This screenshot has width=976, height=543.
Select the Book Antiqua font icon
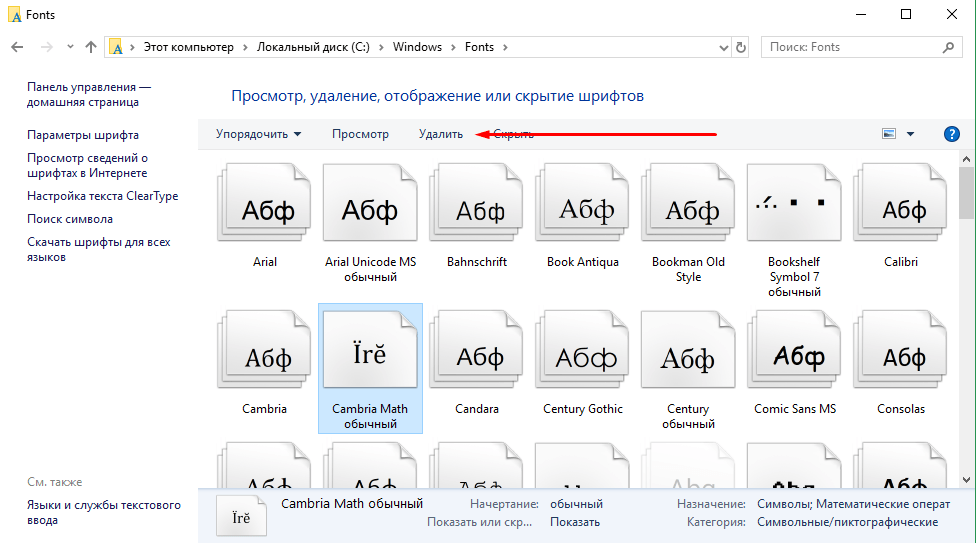pyautogui.click(x=583, y=203)
